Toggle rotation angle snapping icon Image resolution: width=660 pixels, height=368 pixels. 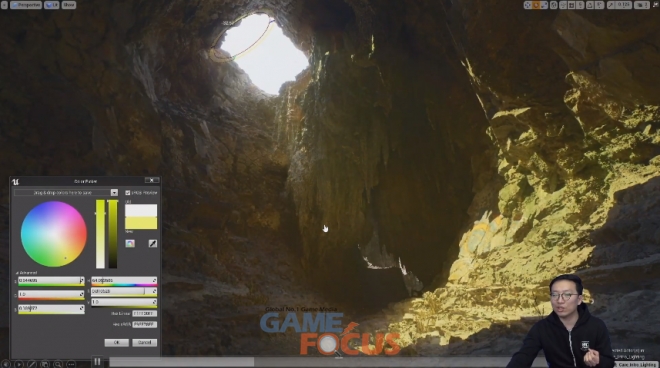(590, 5)
